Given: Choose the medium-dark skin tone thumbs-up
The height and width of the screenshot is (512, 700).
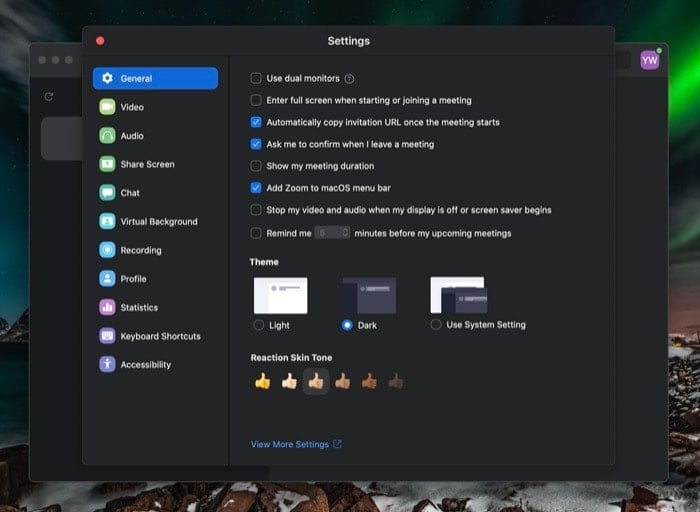Looking at the screenshot, I should point(369,381).
